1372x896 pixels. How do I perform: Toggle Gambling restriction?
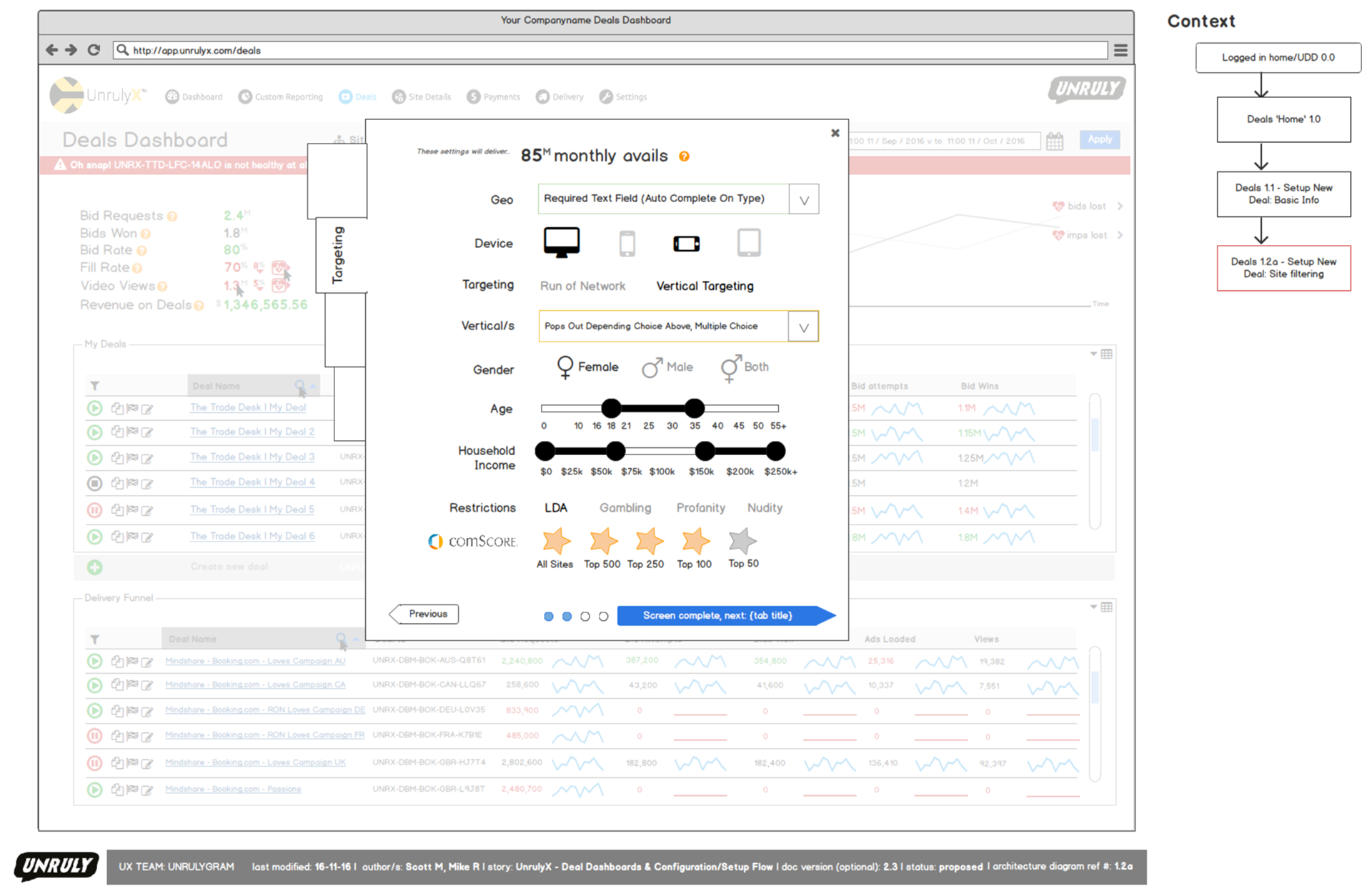625,508
